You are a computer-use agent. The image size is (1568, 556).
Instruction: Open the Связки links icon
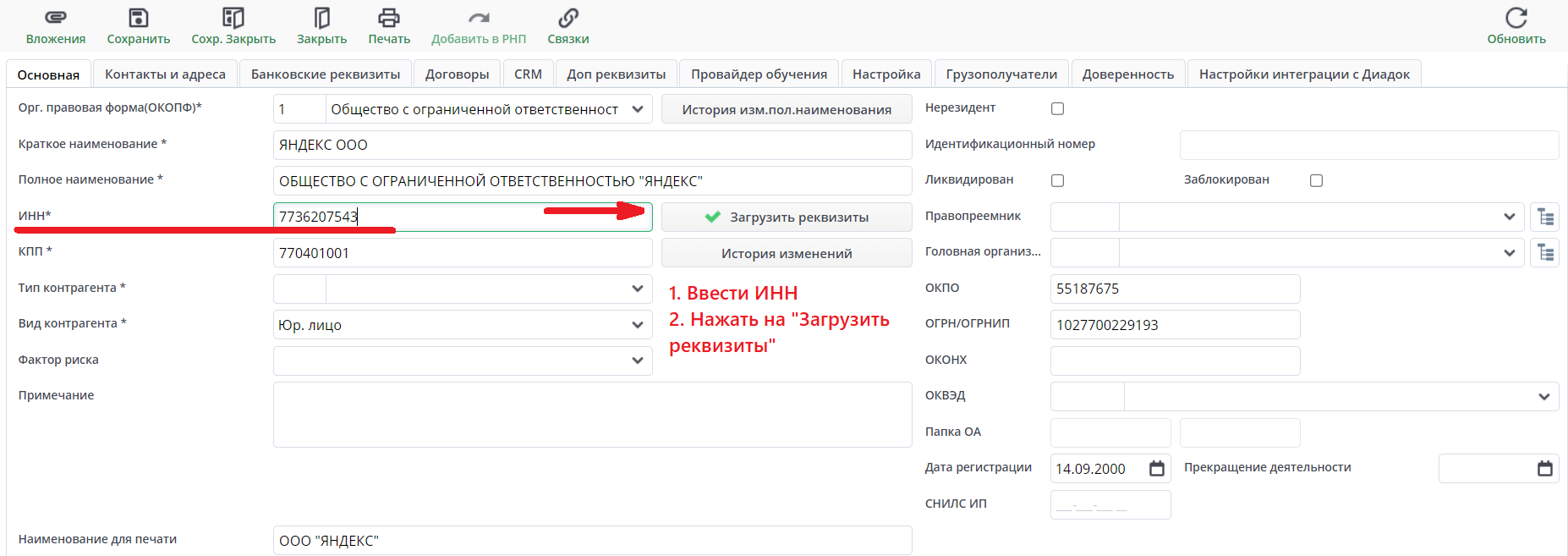pyautogui.click(x=567, y=18)
